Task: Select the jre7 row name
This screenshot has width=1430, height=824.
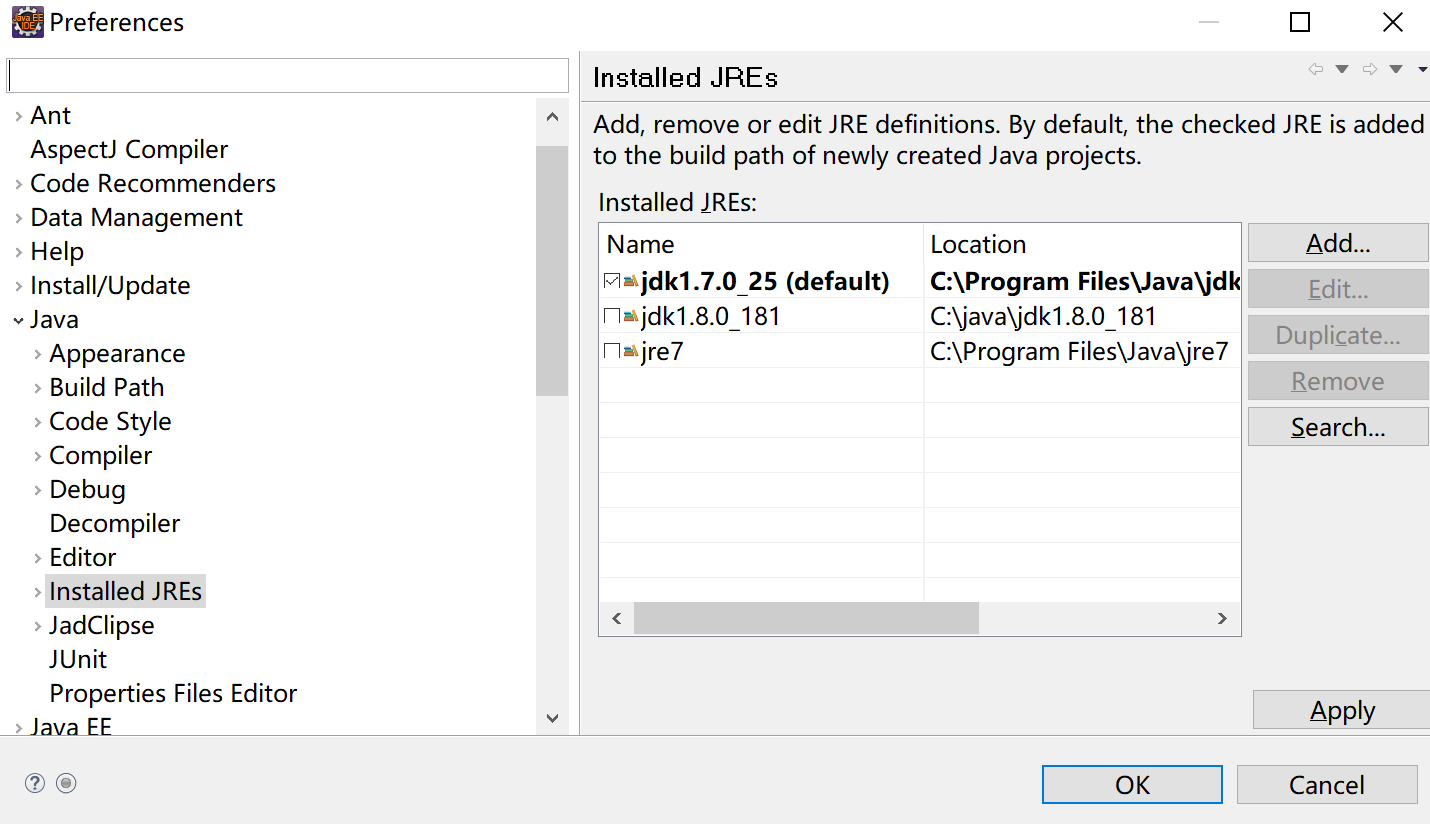Action: pos(662,352)
